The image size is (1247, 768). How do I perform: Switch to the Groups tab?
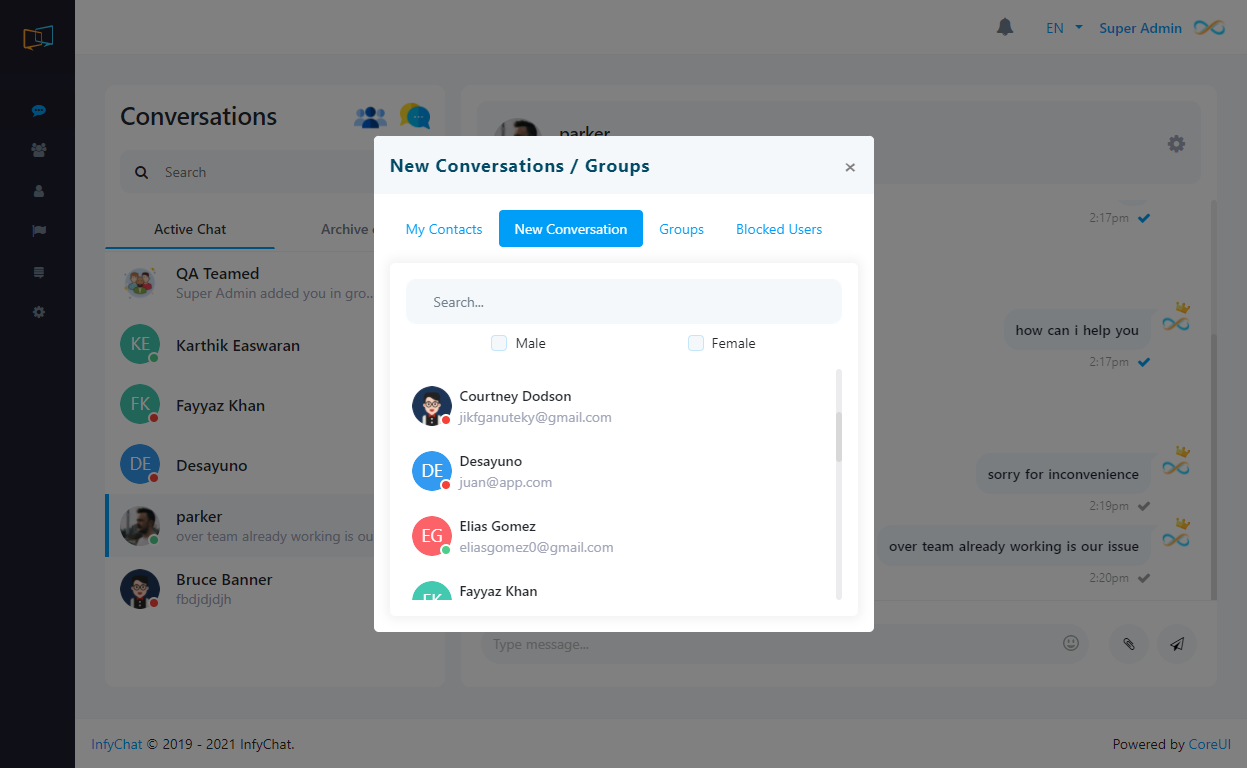click(x=681, y=229)
